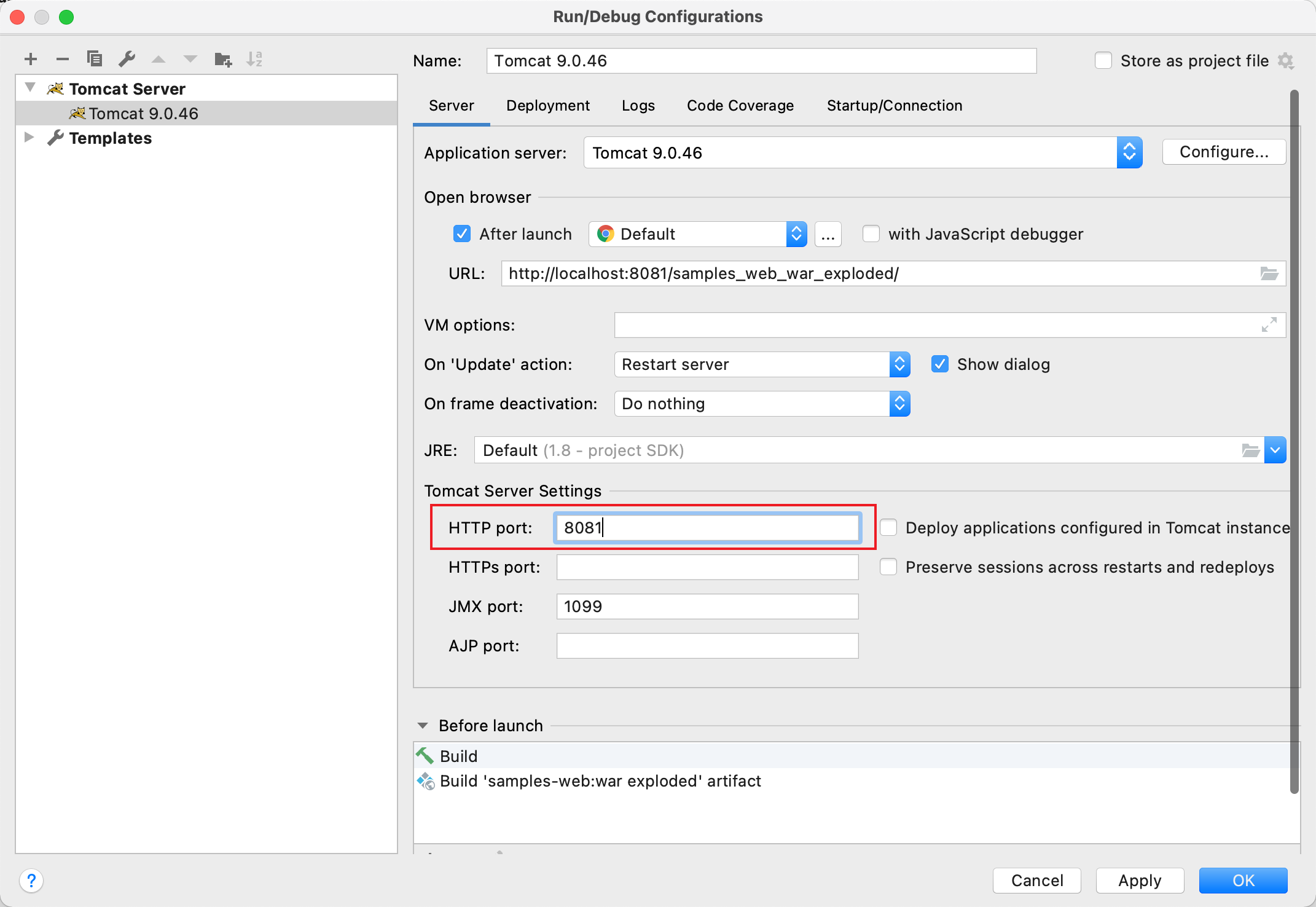The width and height of the screenshot is (1316, 907).
Task: Enable with JavaScript debugger checkbox
Action: [871, 234]
